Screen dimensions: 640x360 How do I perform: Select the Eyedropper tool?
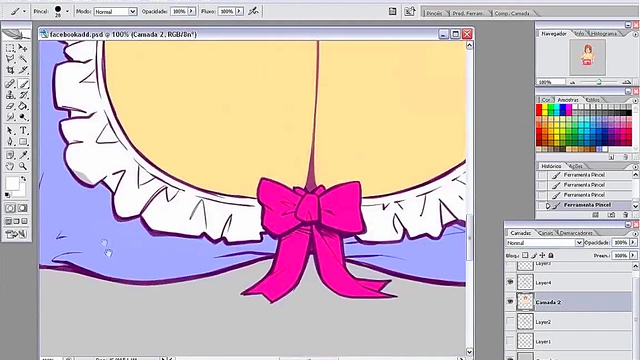tap(23, 155)
